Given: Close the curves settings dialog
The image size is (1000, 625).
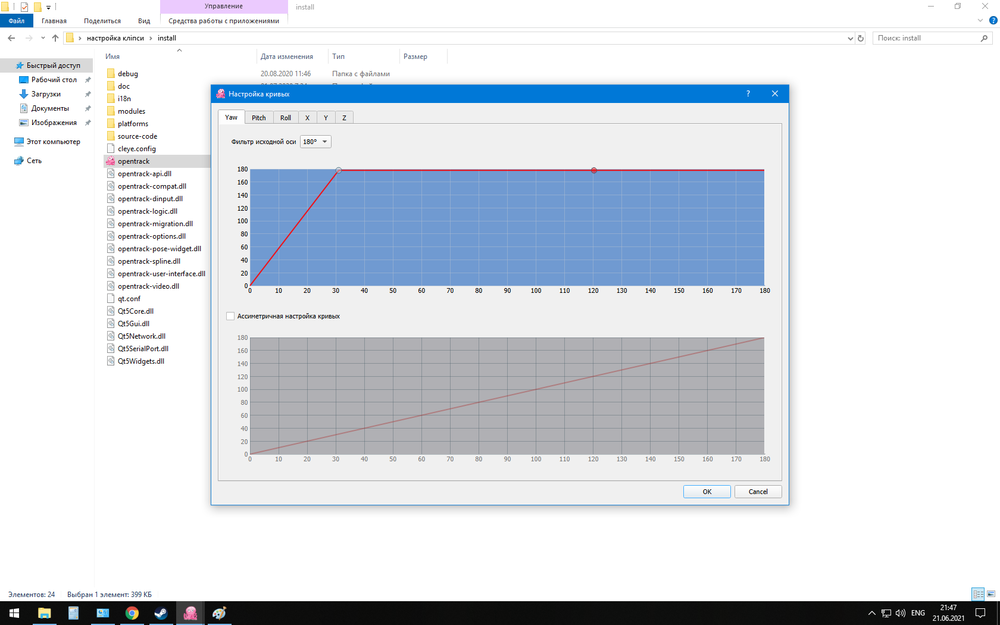Looking at the screenshot, I should click(775, 94).
